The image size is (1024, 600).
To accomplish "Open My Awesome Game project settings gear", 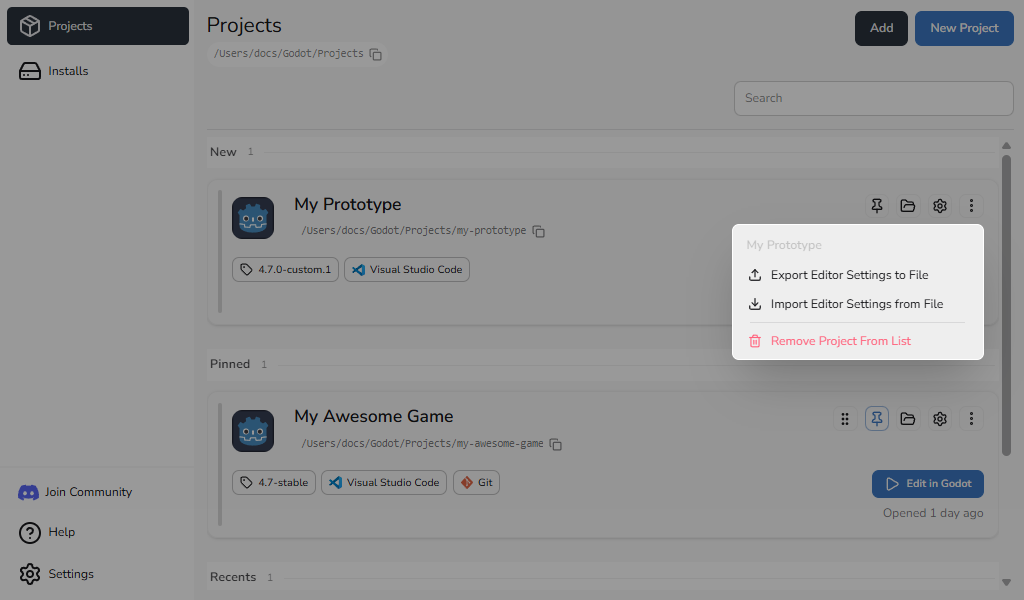I will [x=940, y=418].
